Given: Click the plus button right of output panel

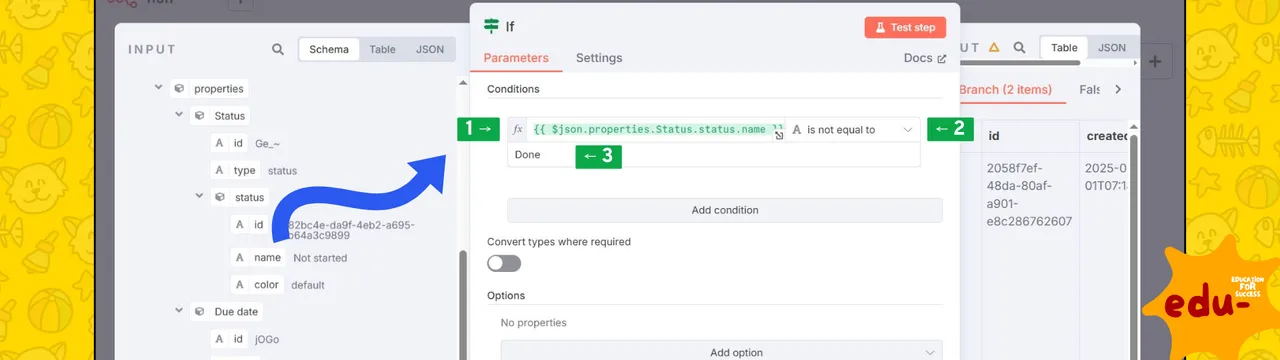Looking at the screenshot, I should click(x=1155, y=61).
